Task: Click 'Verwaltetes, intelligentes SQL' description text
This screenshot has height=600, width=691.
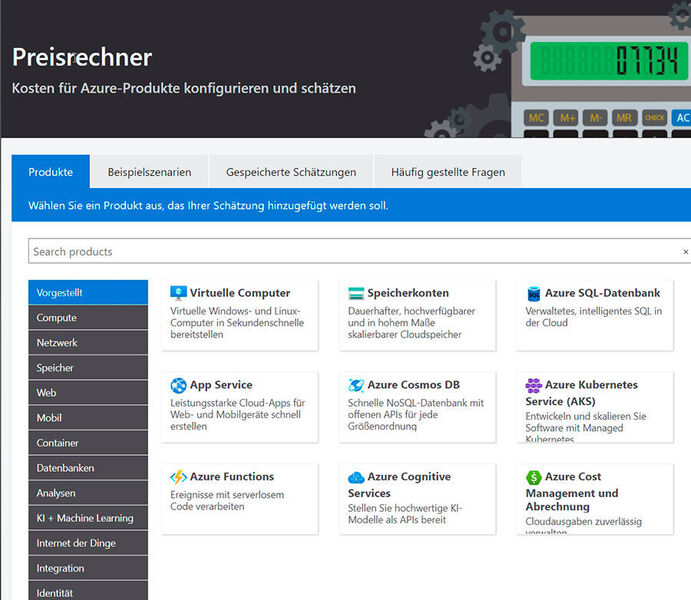Action: pyautogui.click(x=594, y=317)
